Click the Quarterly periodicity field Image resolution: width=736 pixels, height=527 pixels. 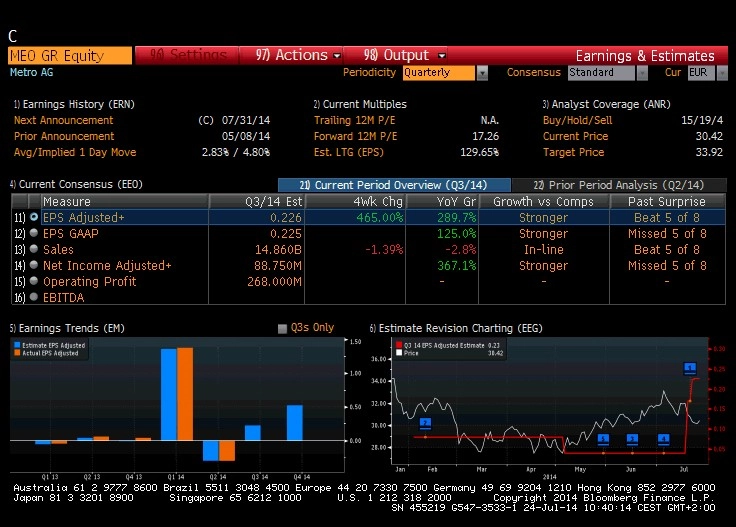tap(439, 73)
